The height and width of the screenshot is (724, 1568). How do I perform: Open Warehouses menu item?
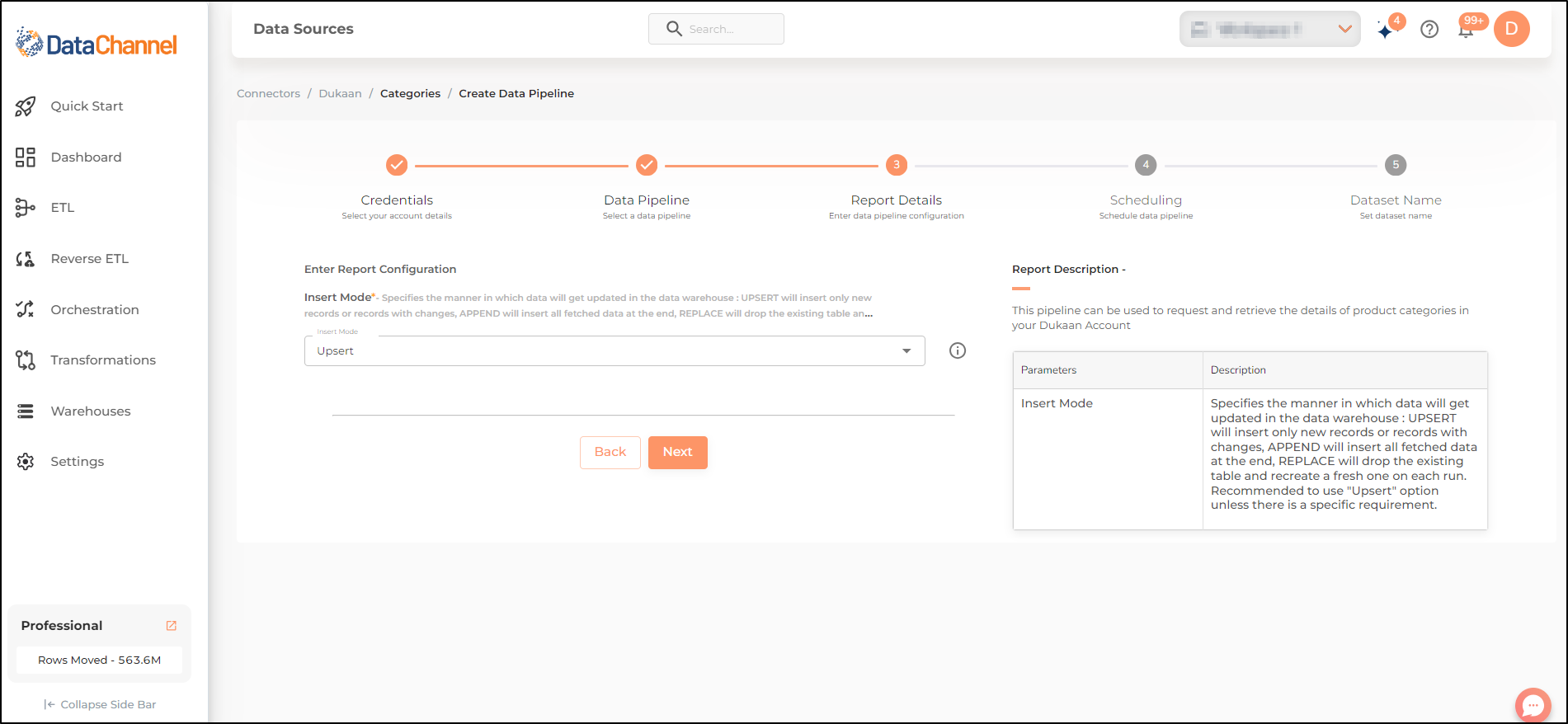point(91,411)
